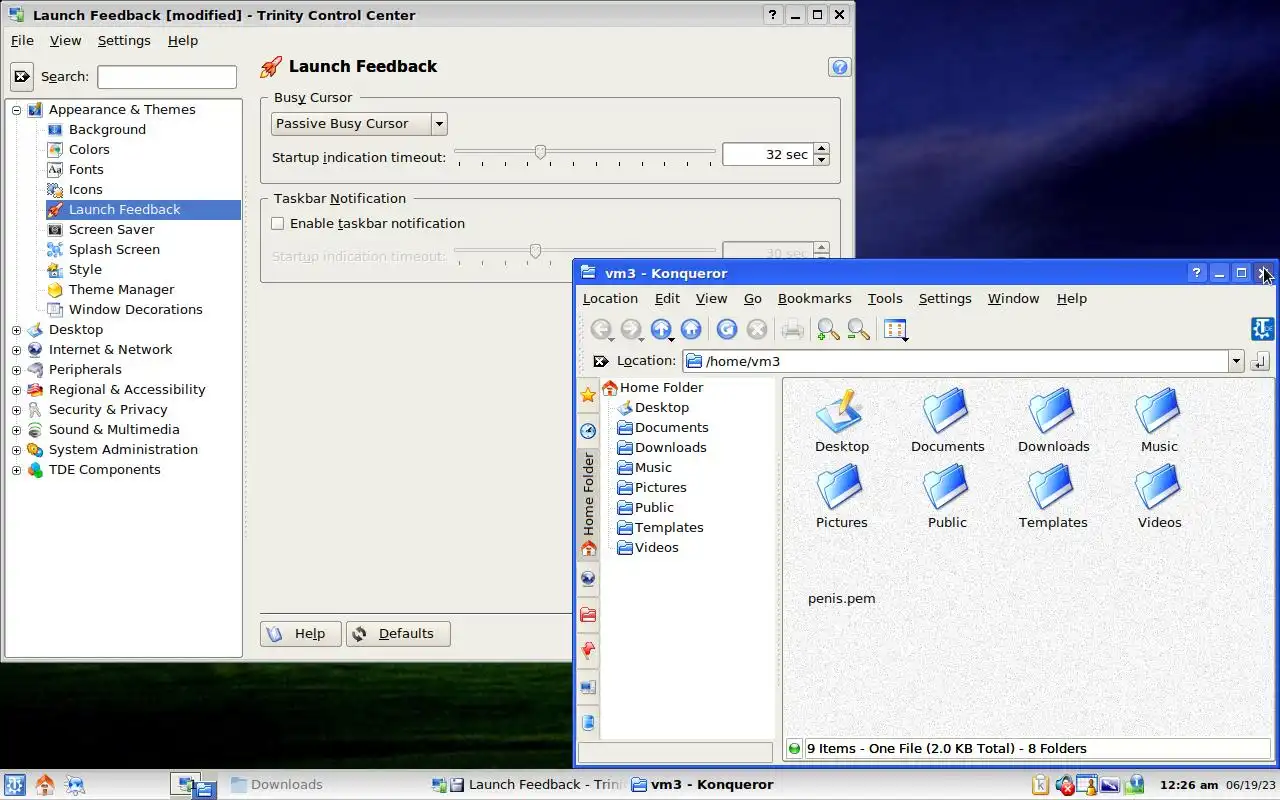Clear the Control Center search field icon
Image resolution: width=1280 pixels, height=800 pixels.
22,76
